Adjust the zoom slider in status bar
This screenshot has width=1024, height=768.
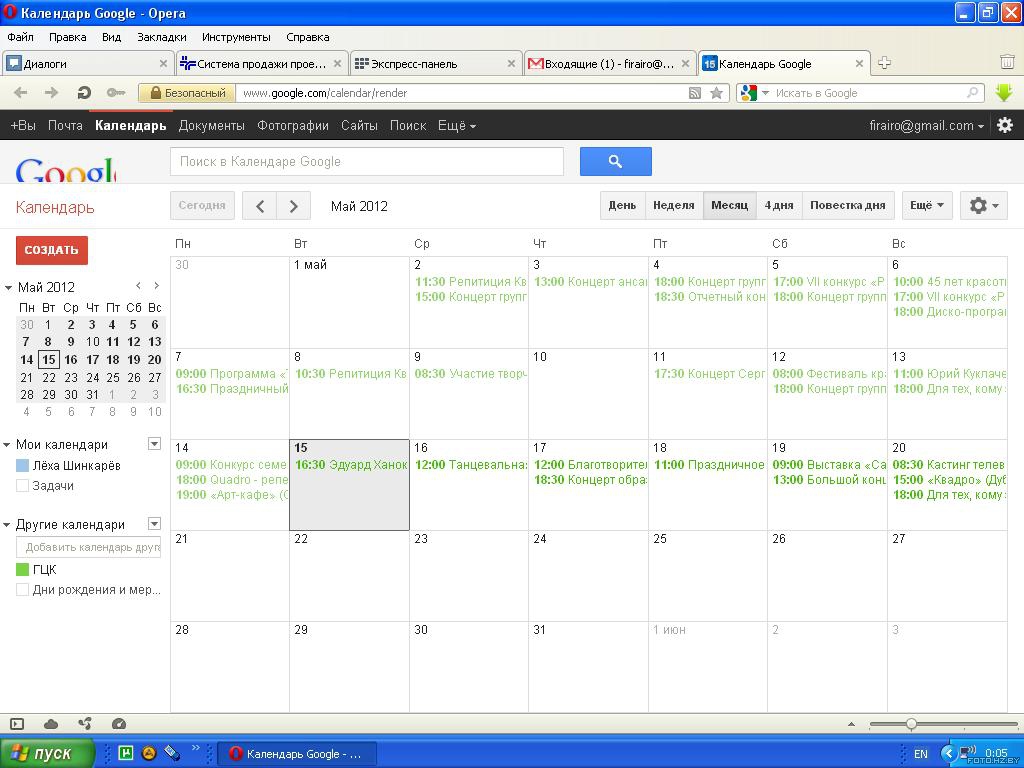(910, 724)
